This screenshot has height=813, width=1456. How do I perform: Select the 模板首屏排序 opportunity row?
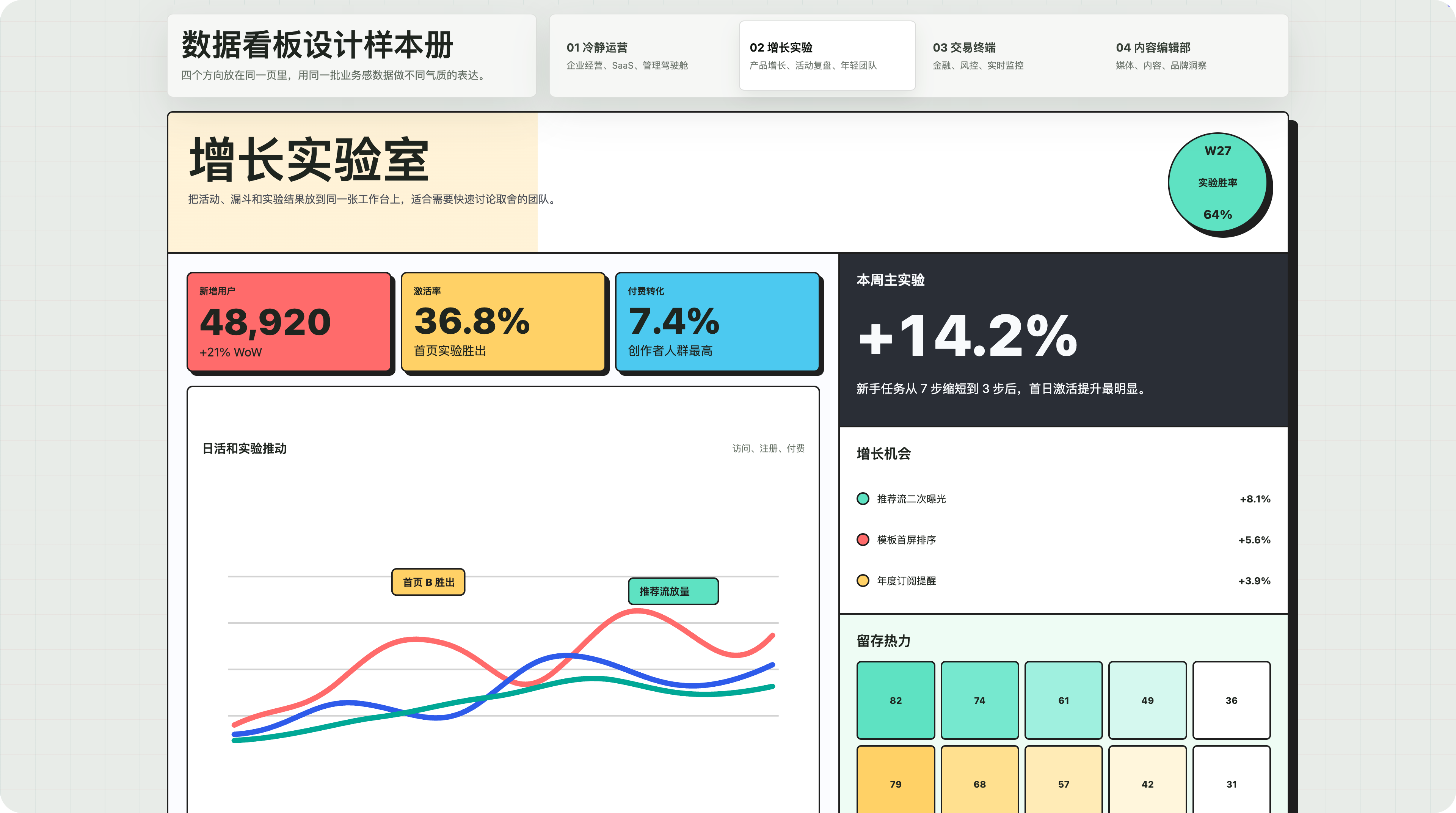pyautogui.click(x=1064, y=539)
